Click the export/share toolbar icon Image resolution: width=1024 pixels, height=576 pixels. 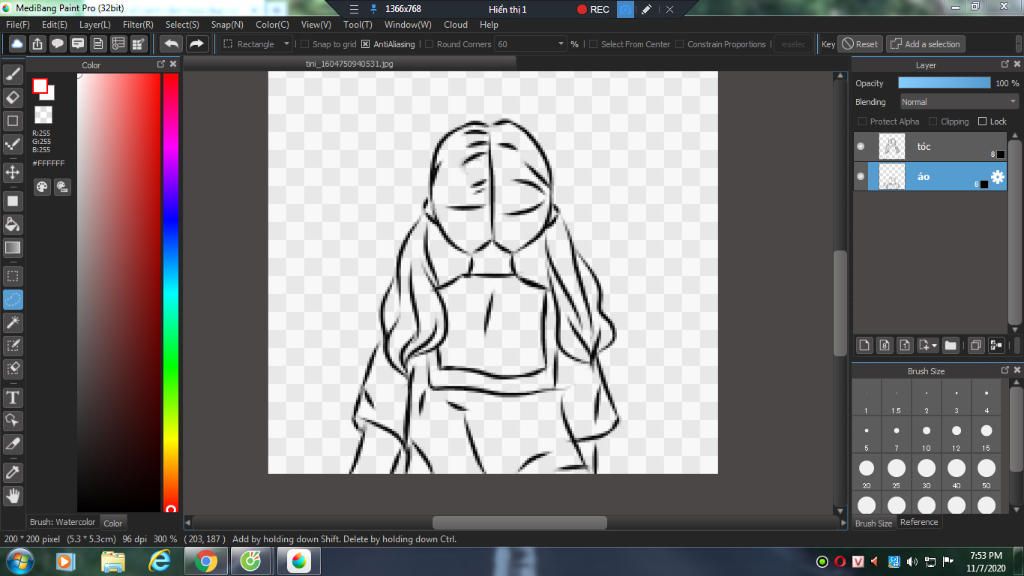click(x=37, y=44)
